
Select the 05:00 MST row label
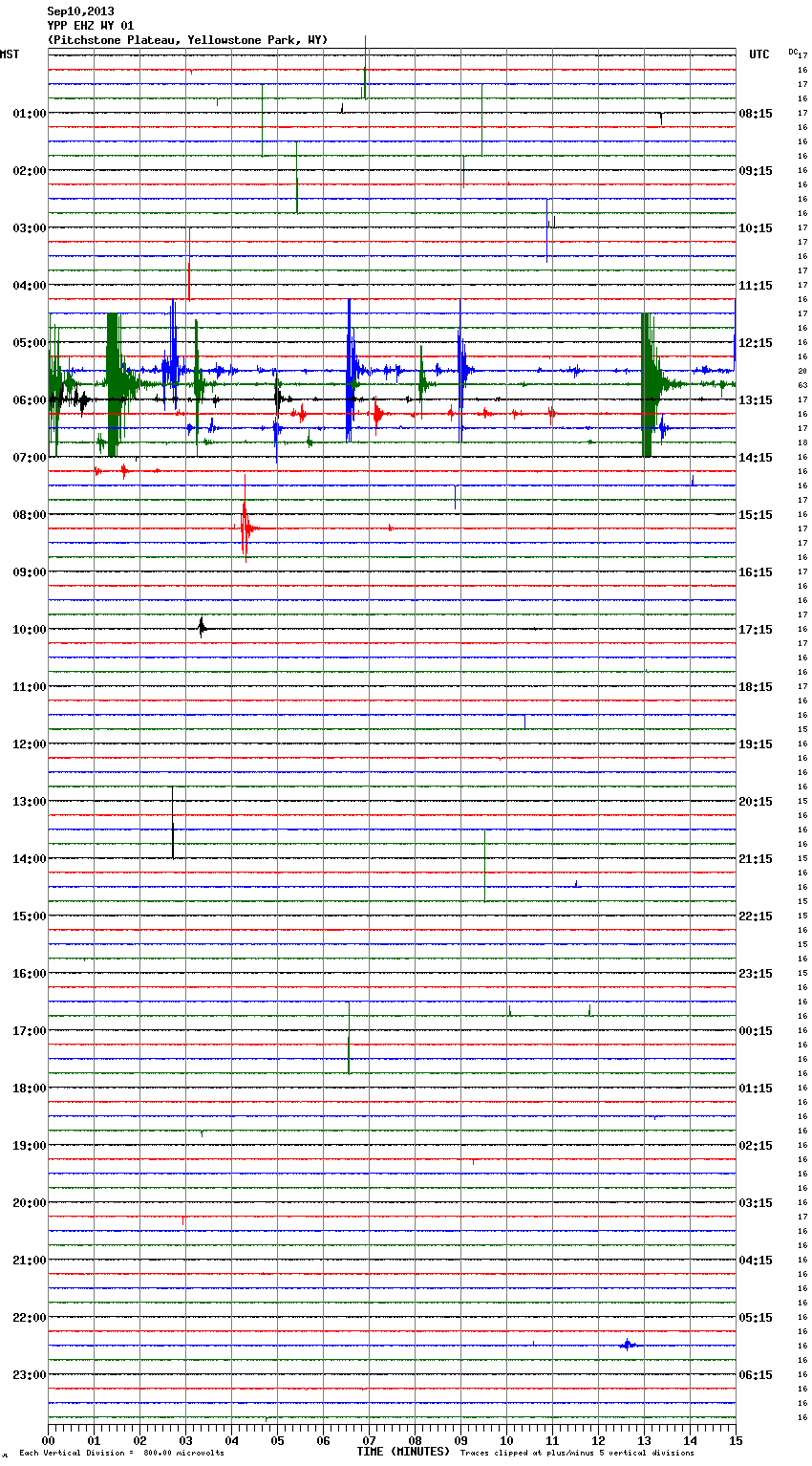point(30,342)
